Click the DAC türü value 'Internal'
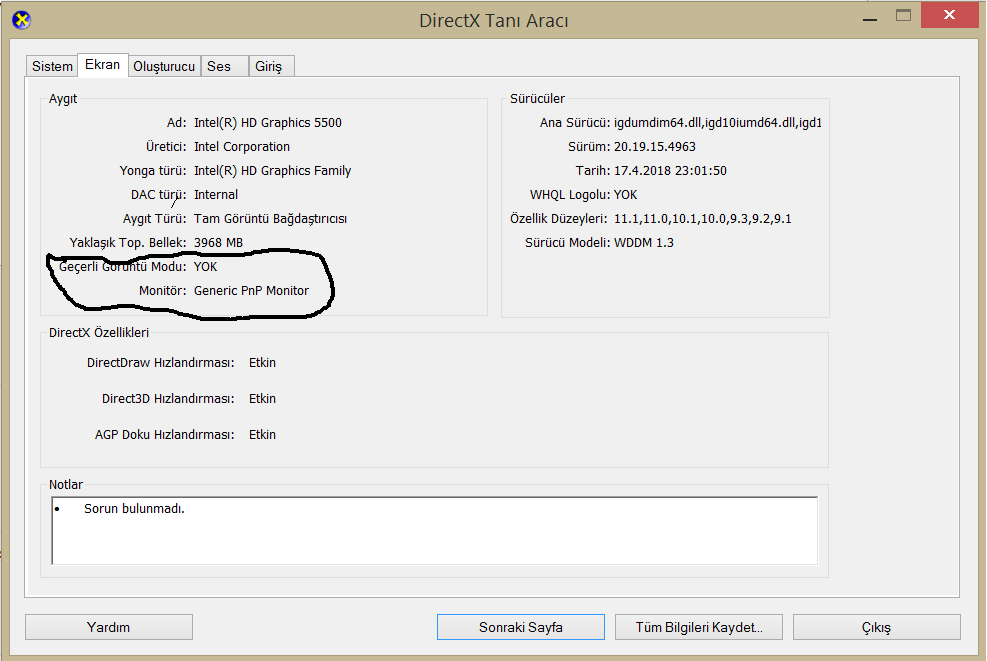Screen dimensions: 987x661 coord(216,195)
